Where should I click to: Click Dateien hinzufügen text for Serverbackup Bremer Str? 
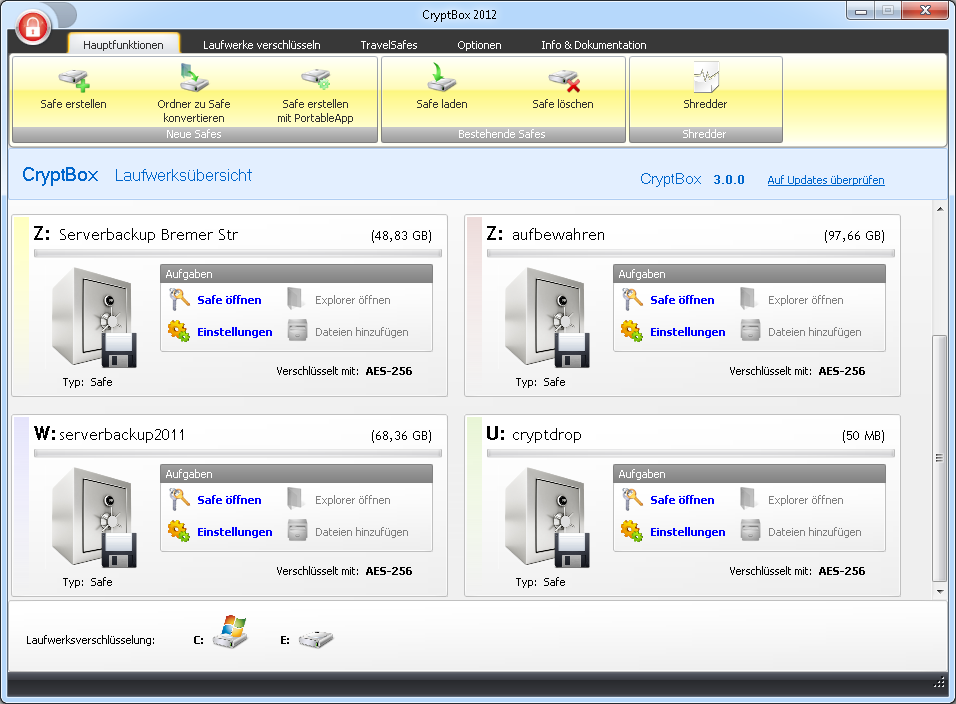(362, 332)
